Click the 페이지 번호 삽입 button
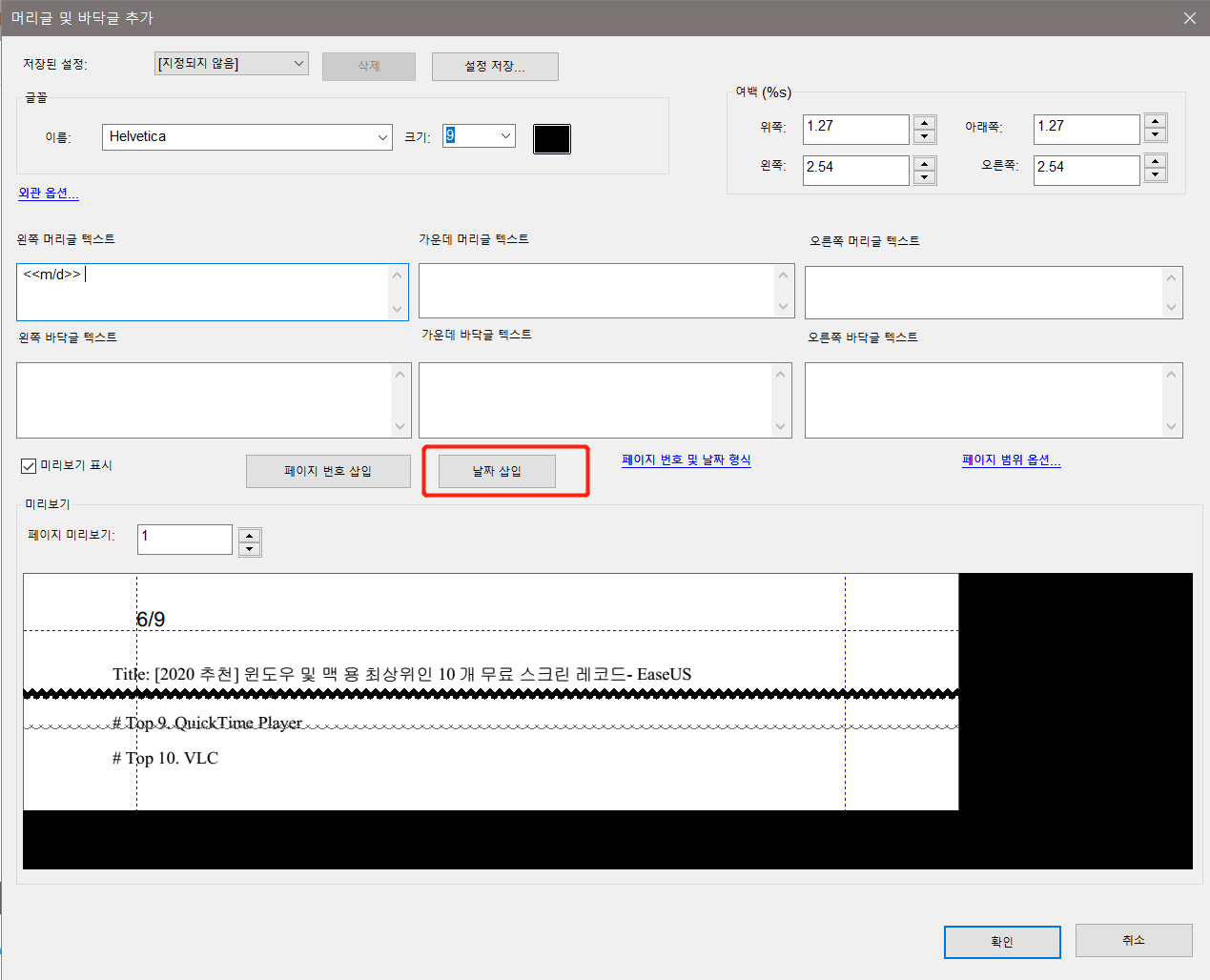 (x=328, y=471)
